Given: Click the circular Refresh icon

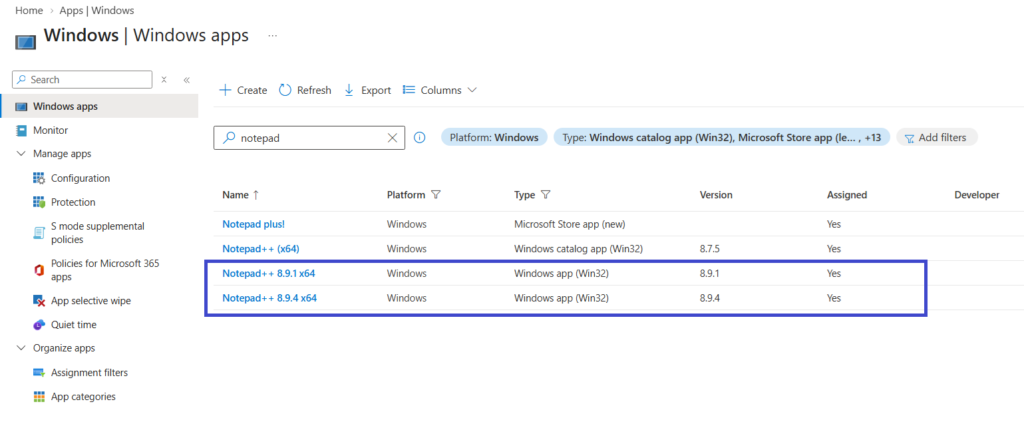Looking at the screenshot, I should click(285, 90).
